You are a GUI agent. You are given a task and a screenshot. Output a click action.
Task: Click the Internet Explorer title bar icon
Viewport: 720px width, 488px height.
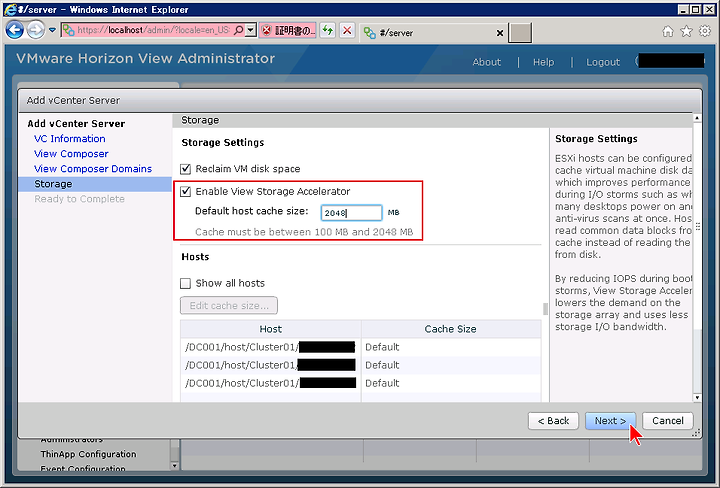click(x=11, y=10)
